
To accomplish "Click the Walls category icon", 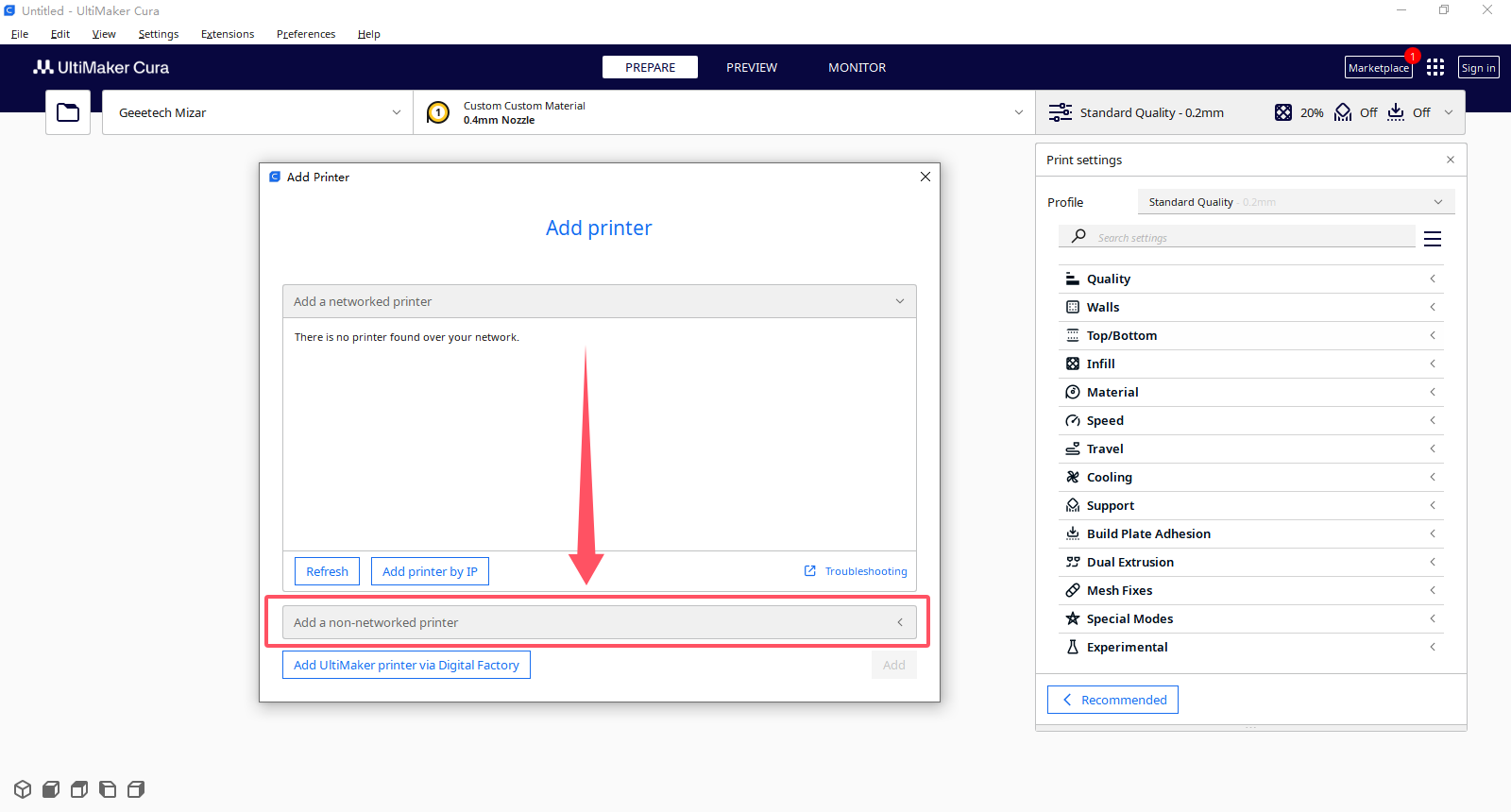I will click(1073, 307).
